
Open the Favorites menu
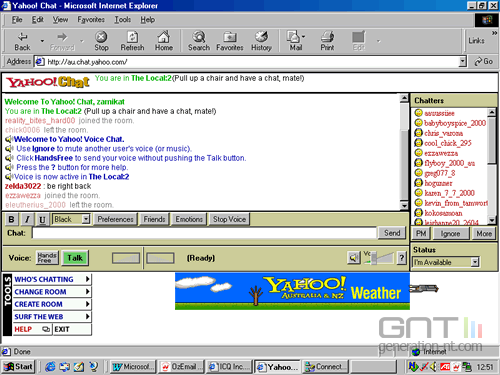pos(91,20)
